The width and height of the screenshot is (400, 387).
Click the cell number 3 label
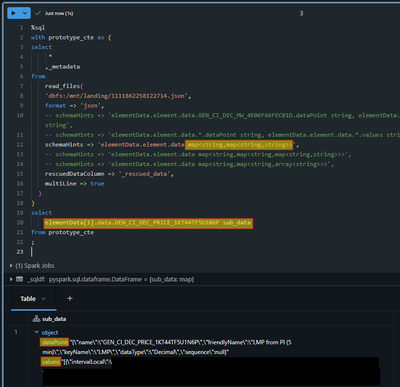tap(301, 13)
